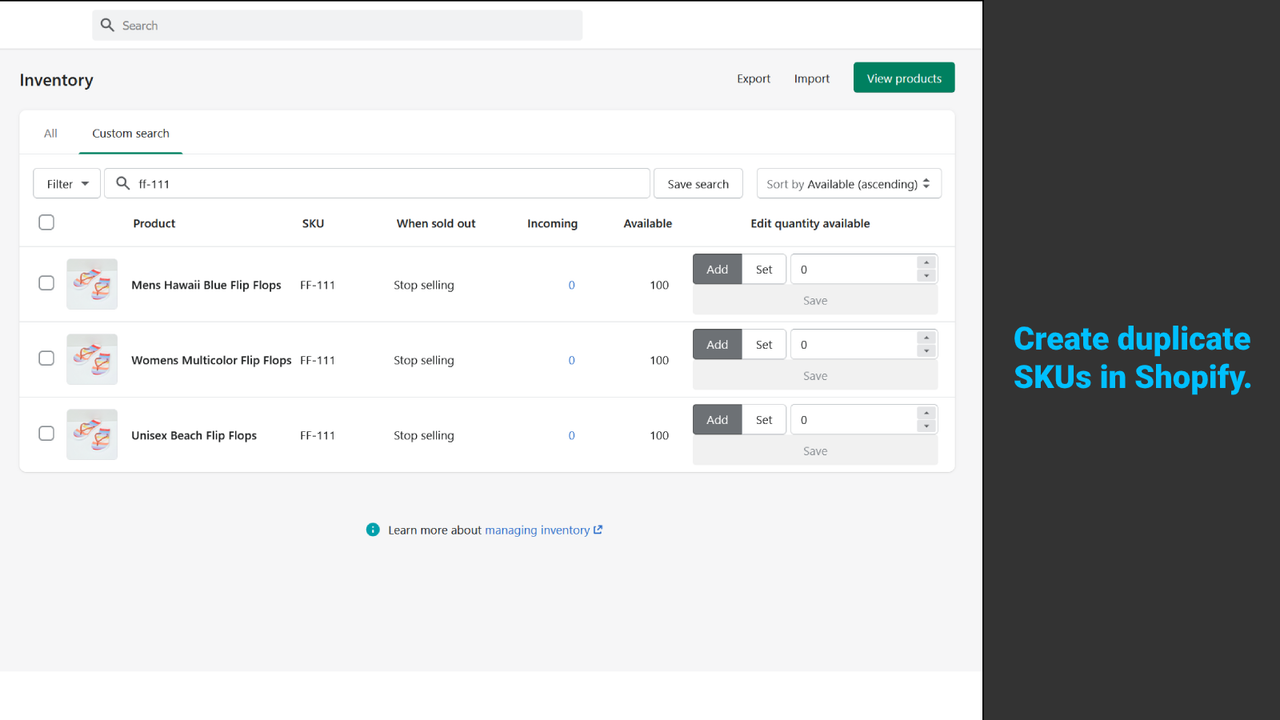Open the Filter dropdown
The image size is (1280, 720).
click(x=66, y=183)
